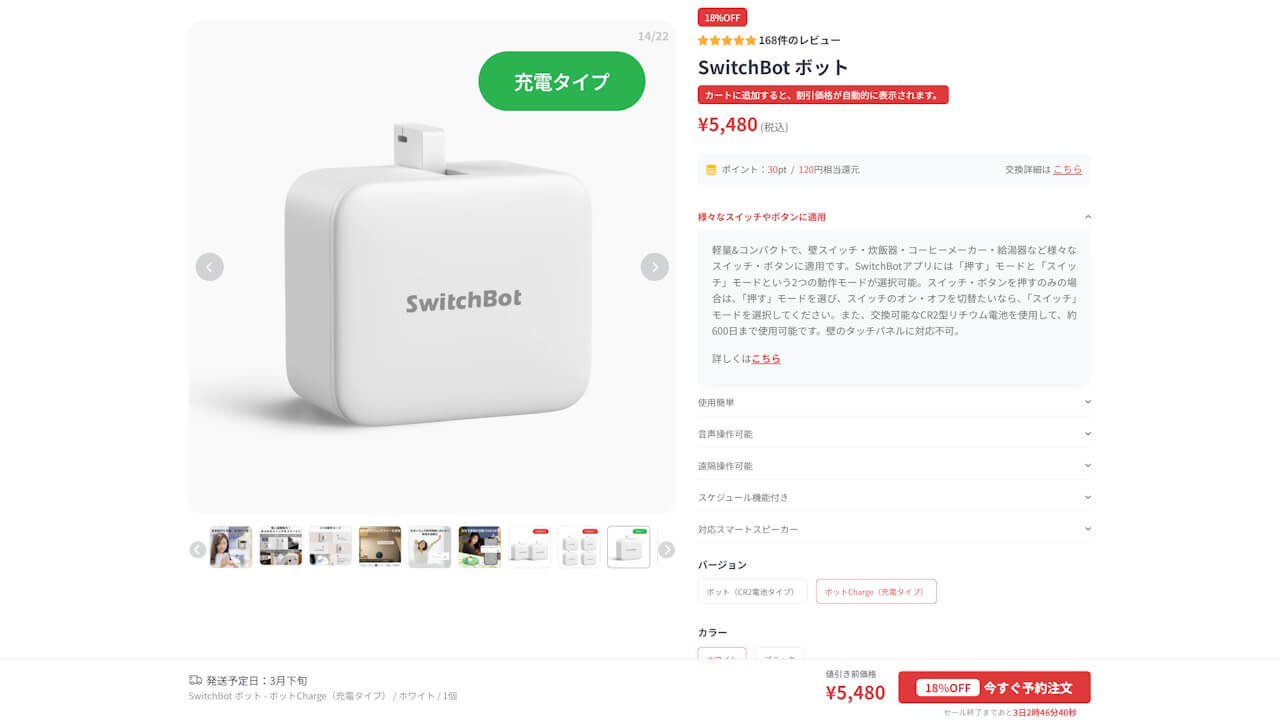Choose the ホワイト color option
Image resolution: width=1280 pixels, height=720 pixels.
pos(721,658)
